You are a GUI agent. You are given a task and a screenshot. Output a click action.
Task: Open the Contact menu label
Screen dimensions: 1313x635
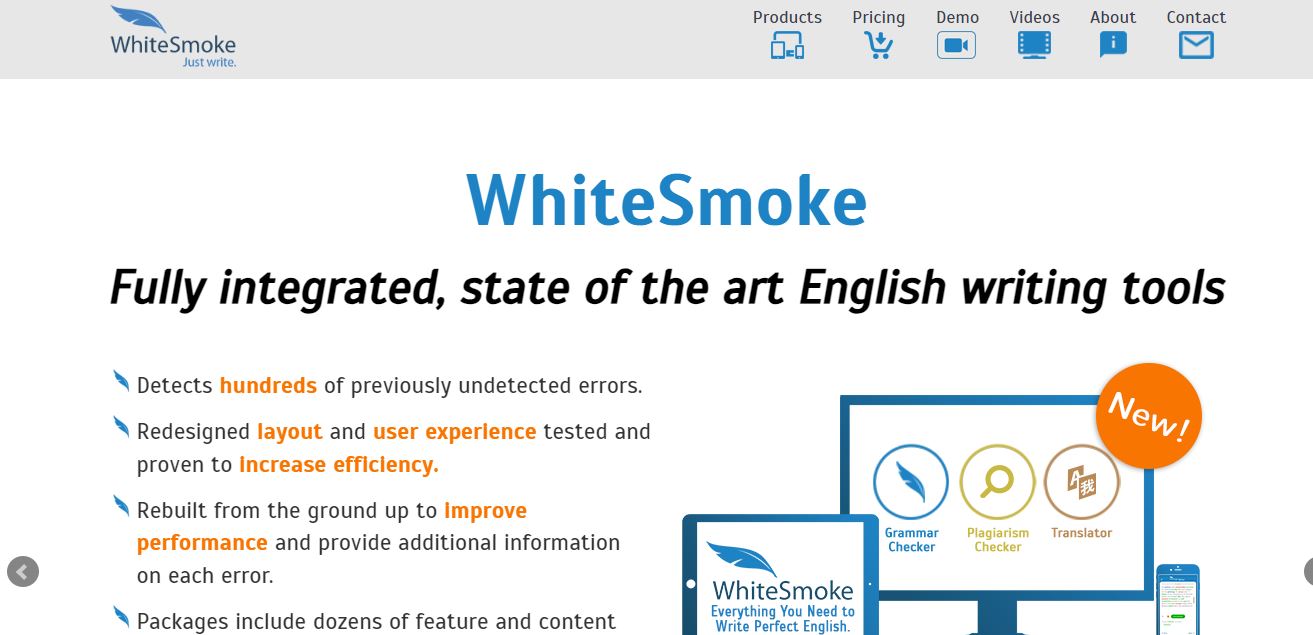(x=1196, y=17)
